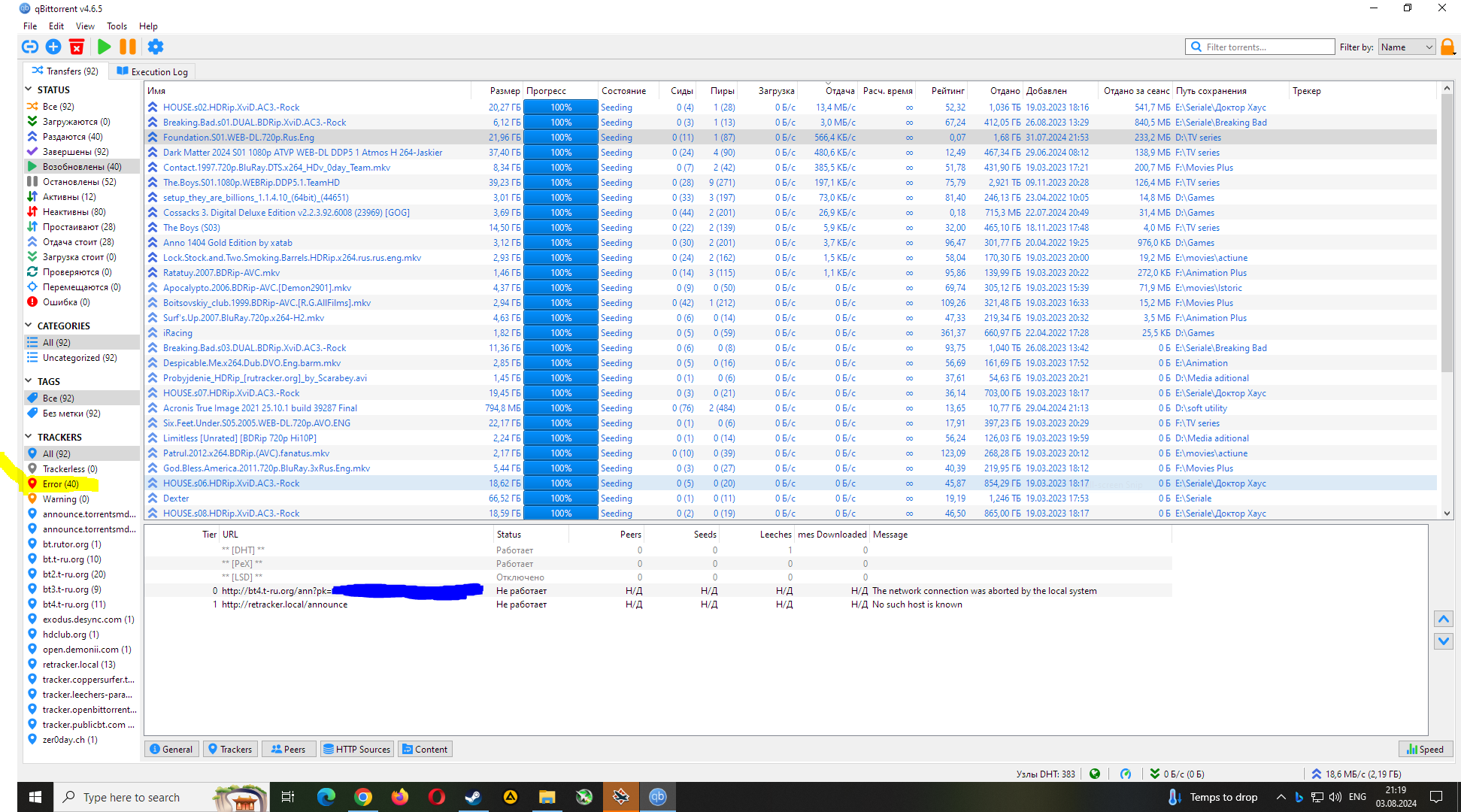Image resolution: width=1461 pixels, height=812 pixels.
Task: Toggle alternative speed limits icon
Action: (1126, 774)
